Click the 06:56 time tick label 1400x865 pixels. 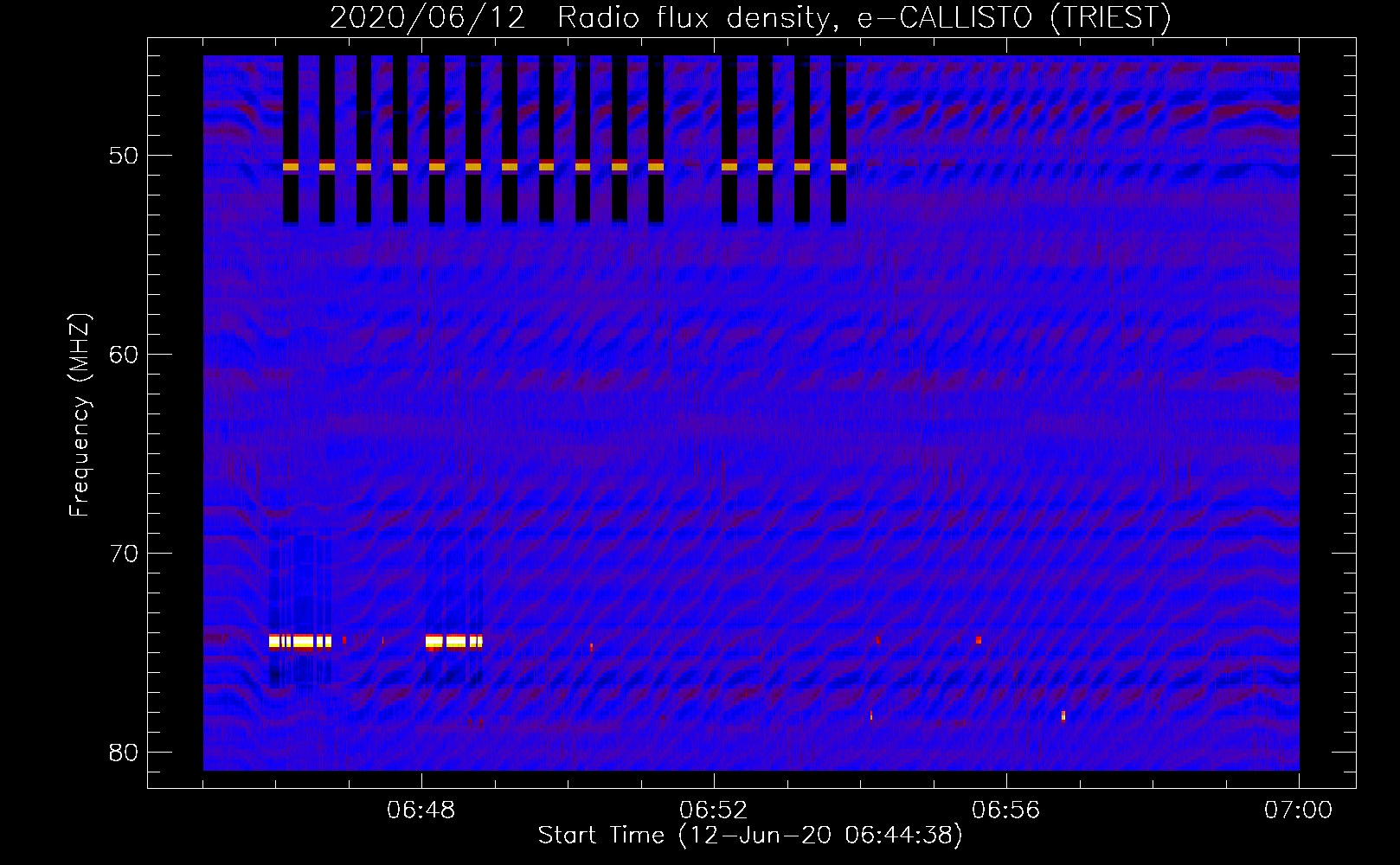pyautogui.click(x=1005, y=811)
